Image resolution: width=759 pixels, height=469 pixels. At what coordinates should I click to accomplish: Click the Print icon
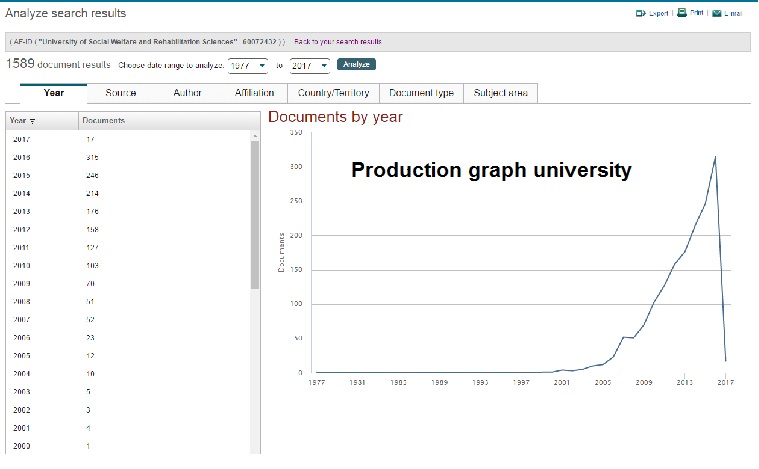682,13
